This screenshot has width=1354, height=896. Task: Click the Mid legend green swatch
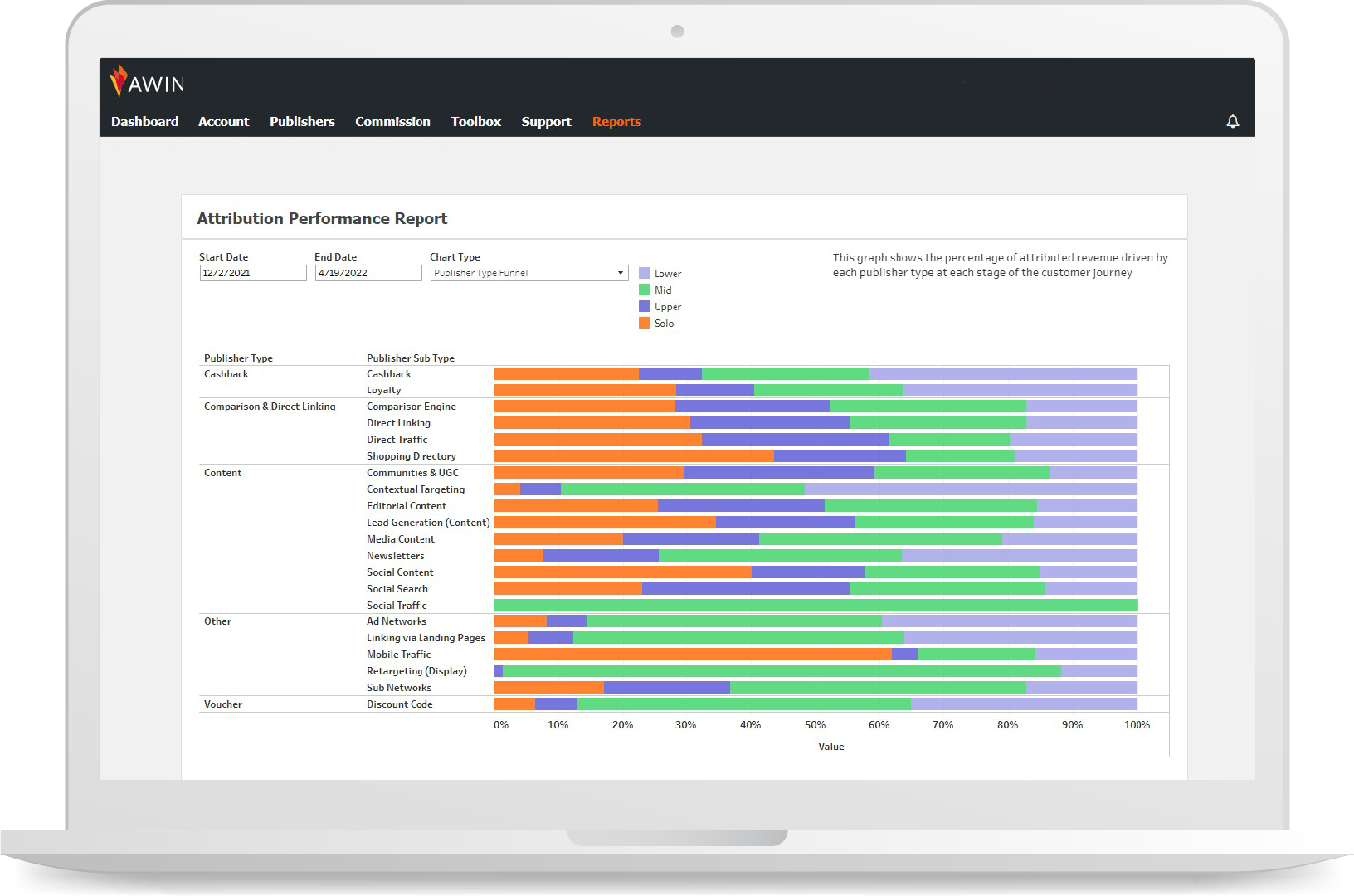pyautogui.click(x=645, y=290)
